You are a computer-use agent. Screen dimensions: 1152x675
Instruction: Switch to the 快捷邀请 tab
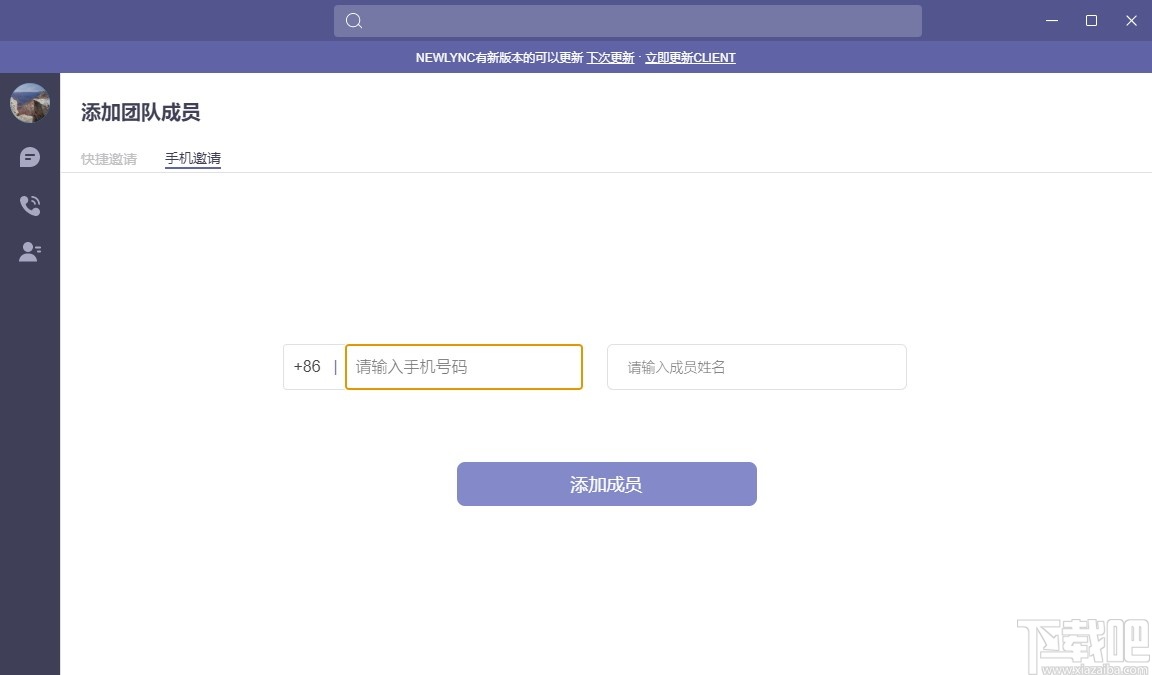tap(107, 158)
